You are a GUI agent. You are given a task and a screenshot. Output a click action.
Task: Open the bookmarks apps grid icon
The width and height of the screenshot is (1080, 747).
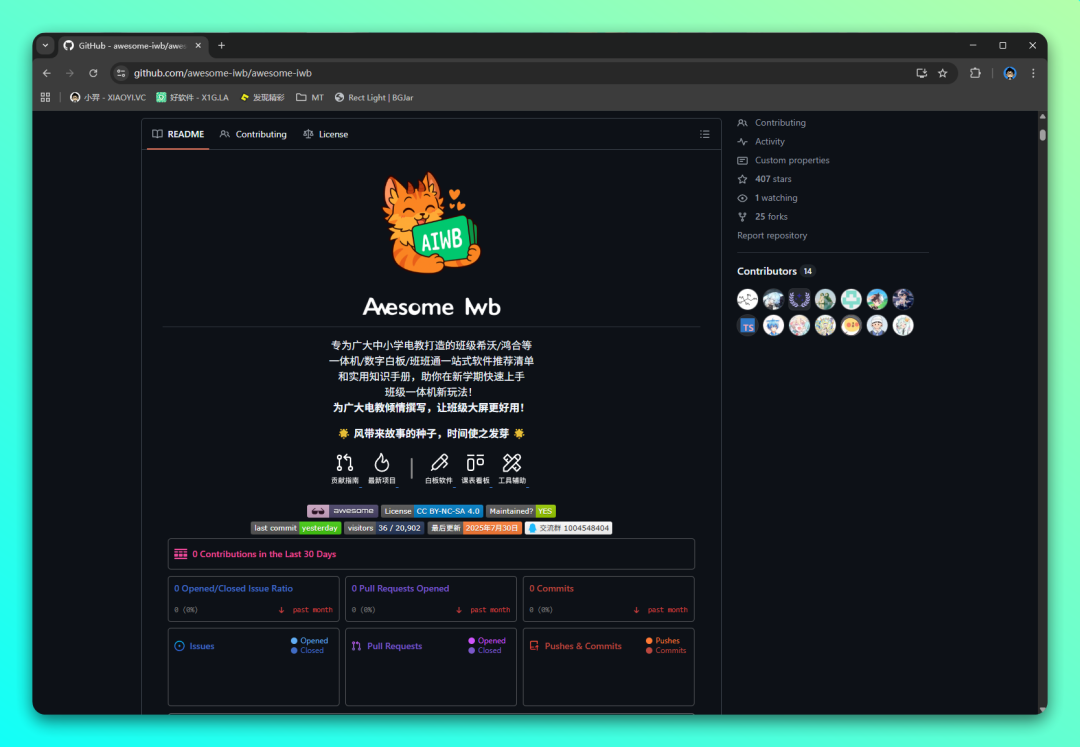pos(45,97)
